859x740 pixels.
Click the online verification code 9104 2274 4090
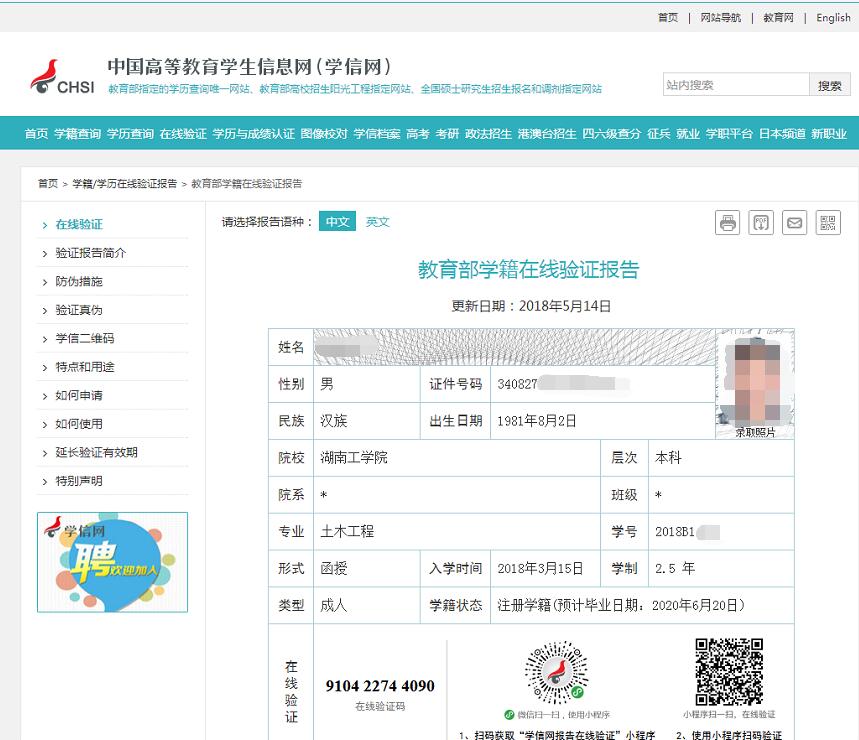pyautogui.click(x=380, y=686)
